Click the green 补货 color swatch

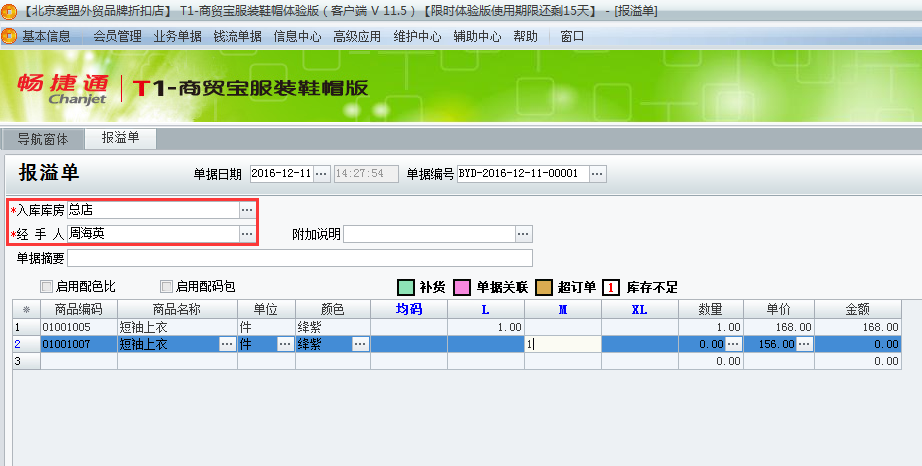tap(406, 288)
